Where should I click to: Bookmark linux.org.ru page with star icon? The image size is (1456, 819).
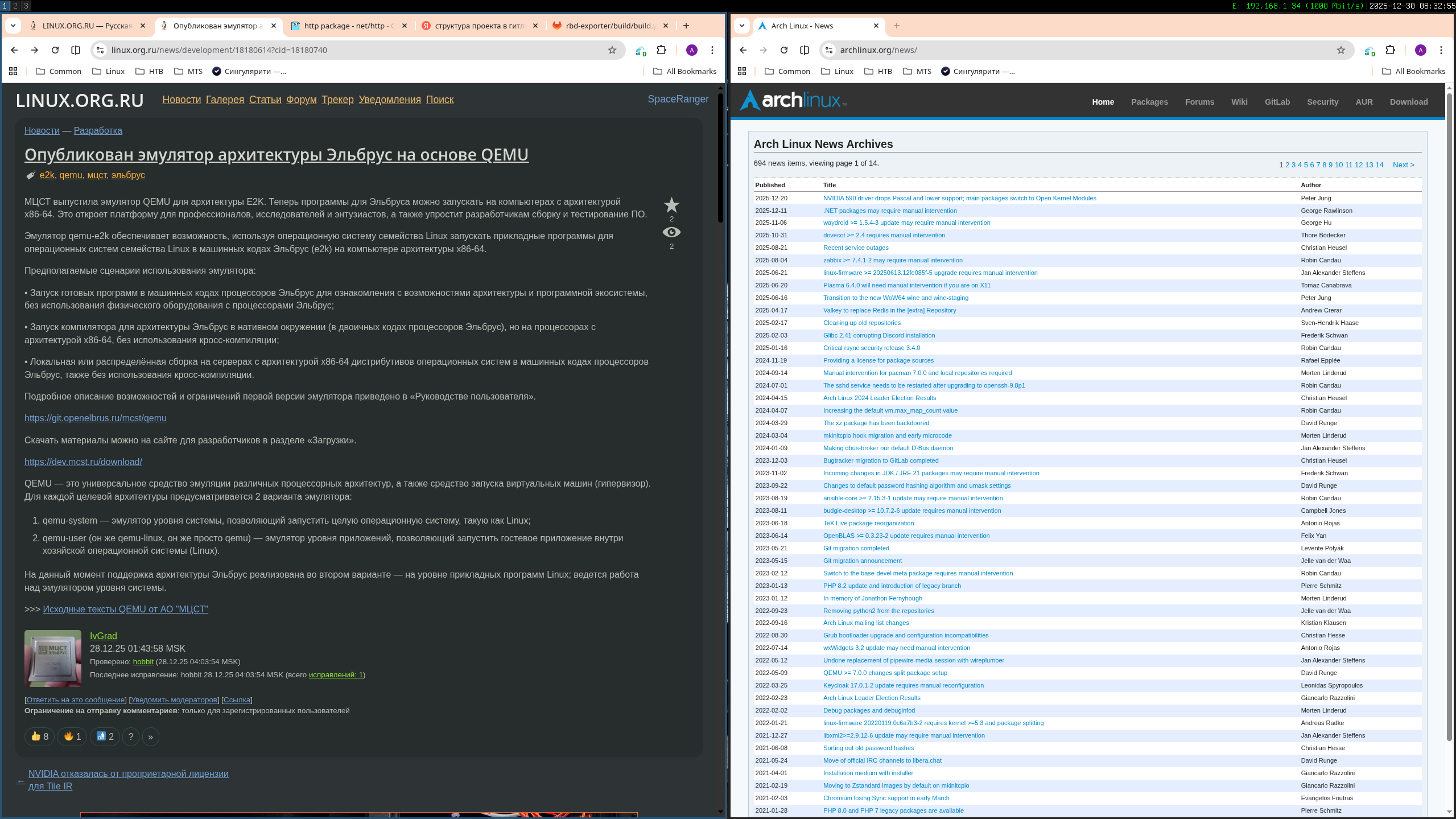(612, 50)
